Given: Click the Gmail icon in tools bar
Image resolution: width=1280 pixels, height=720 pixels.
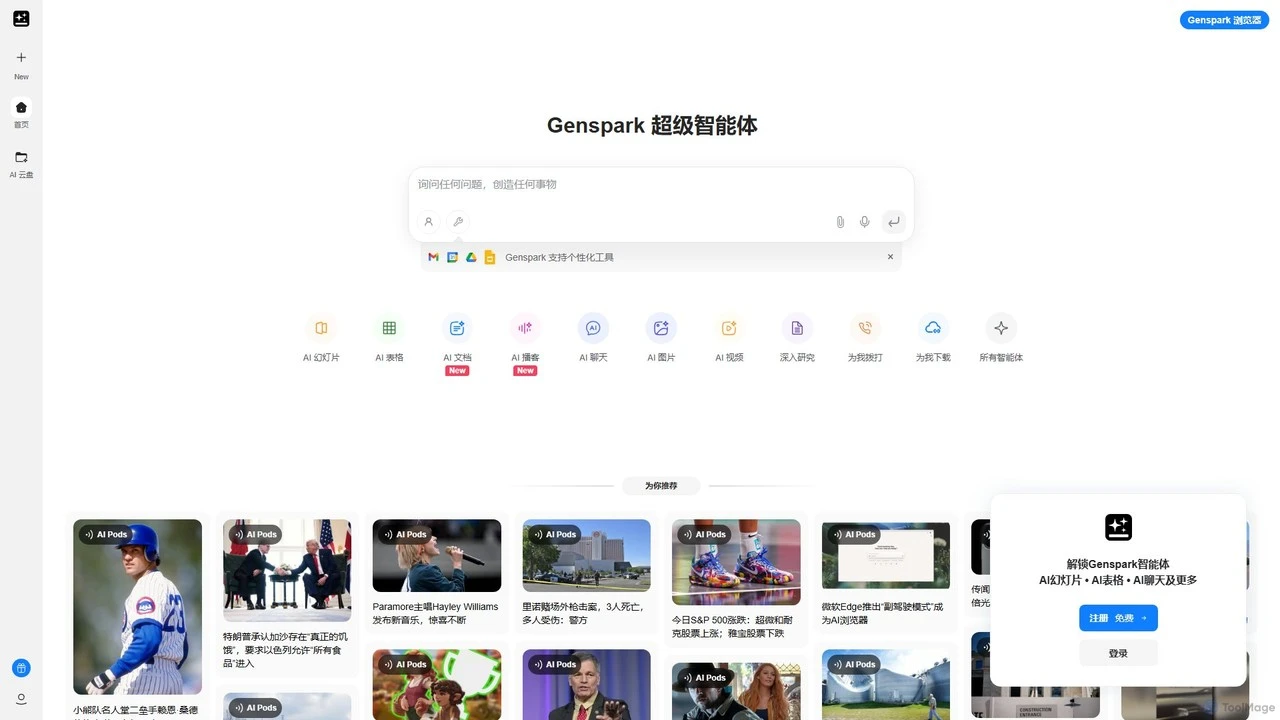Looking at the screenshot, I should click(x=433, y=257).
